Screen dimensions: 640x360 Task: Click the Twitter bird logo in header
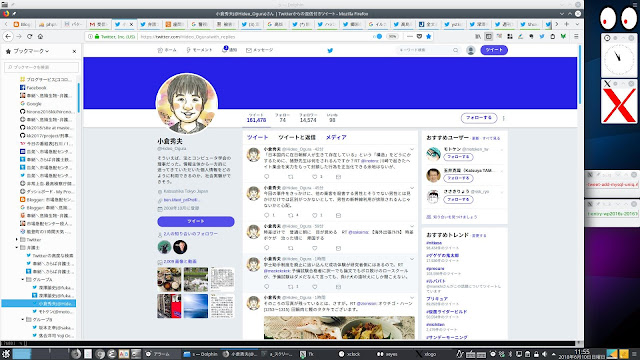coord(330,51)
